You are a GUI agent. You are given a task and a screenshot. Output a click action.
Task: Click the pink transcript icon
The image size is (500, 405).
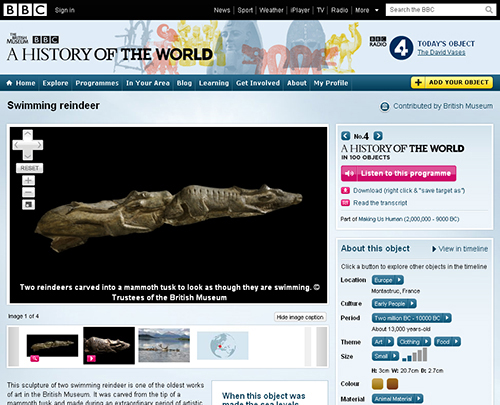[x=345, y=203]
